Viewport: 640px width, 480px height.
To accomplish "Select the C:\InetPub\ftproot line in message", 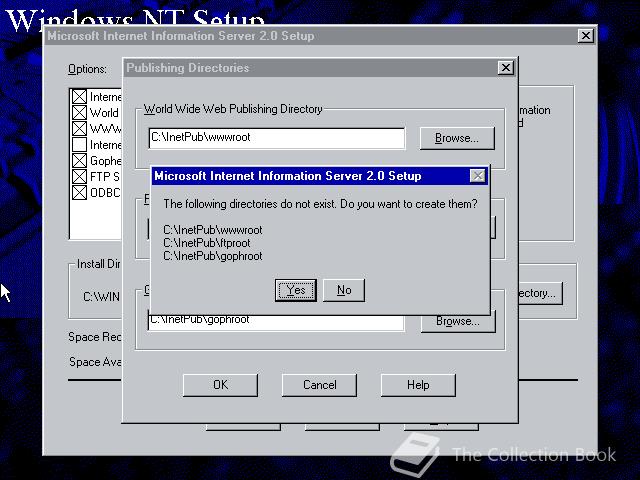I will tap(207, 243).
